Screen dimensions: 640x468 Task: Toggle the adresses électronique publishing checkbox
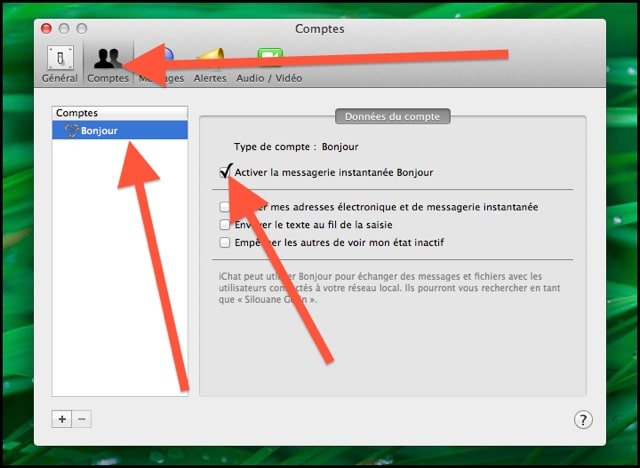(225, 207)
